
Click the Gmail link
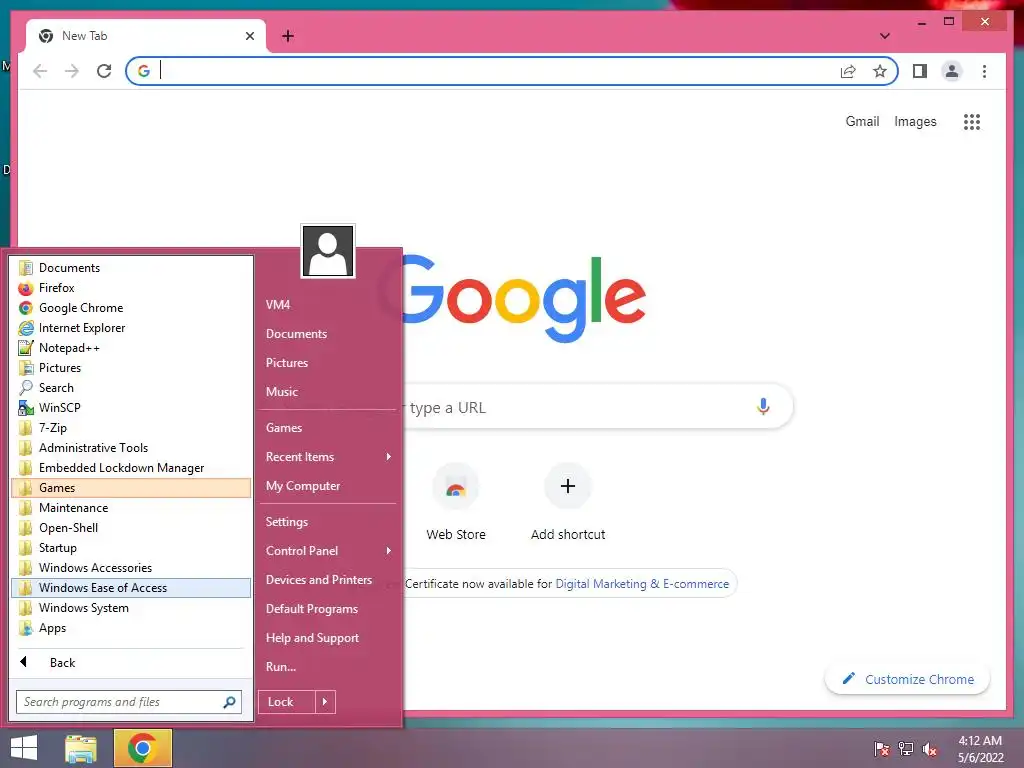(862, 121)
